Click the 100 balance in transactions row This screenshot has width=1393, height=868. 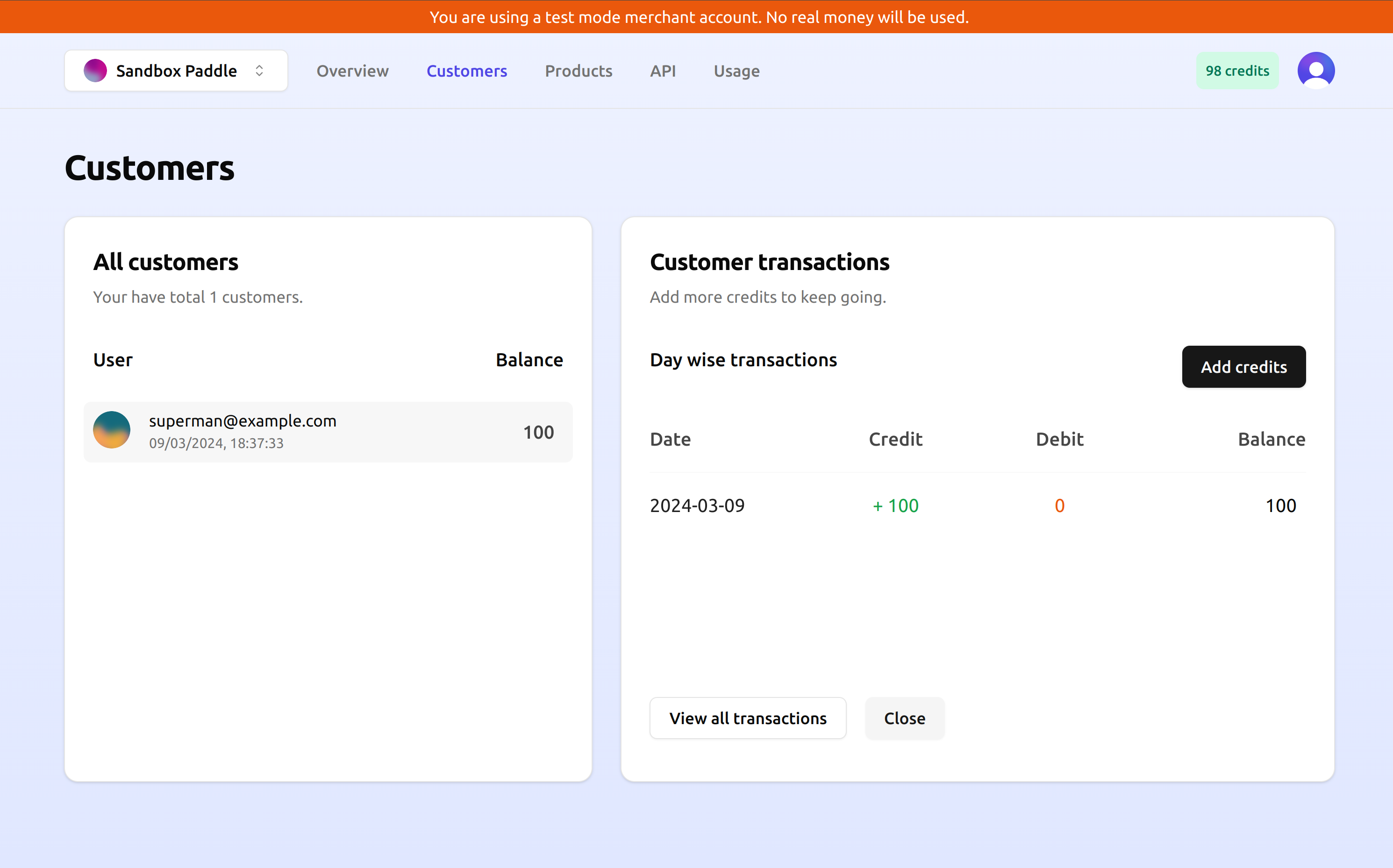pyautogui.click(x=1280, y=506)
